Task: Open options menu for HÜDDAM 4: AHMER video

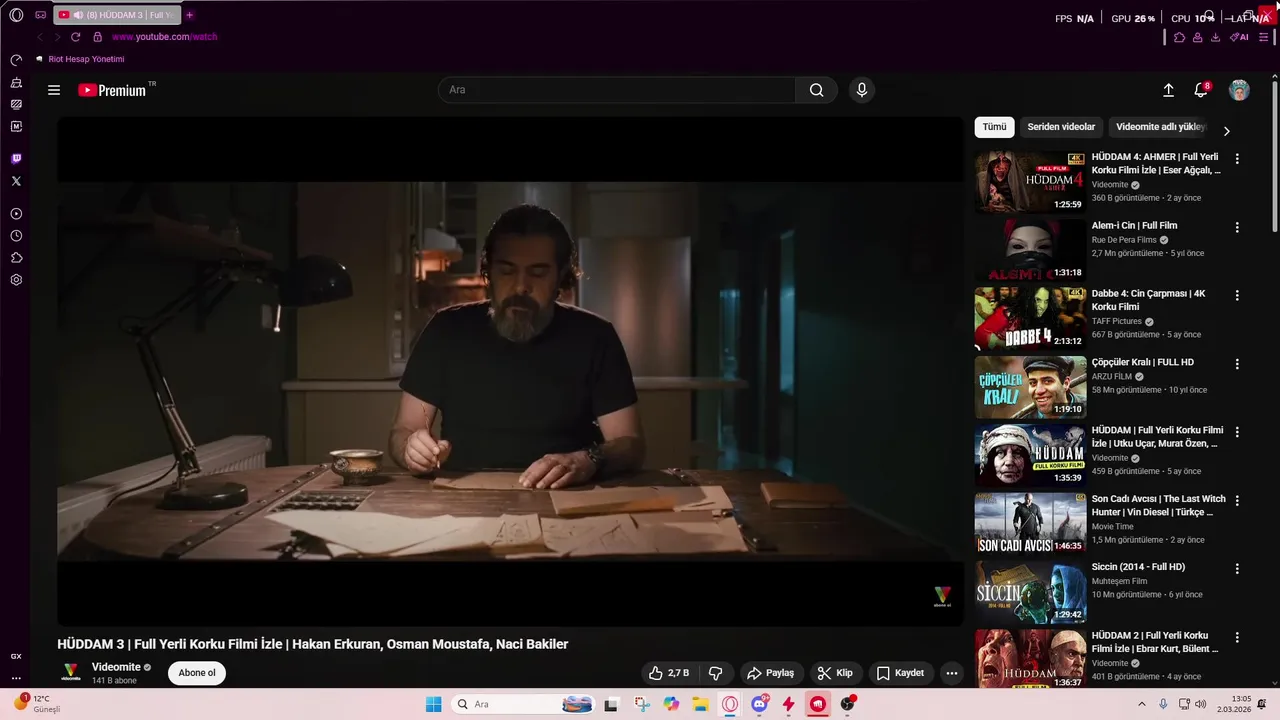Action: pyautogui.click(x=1237, y=159)
